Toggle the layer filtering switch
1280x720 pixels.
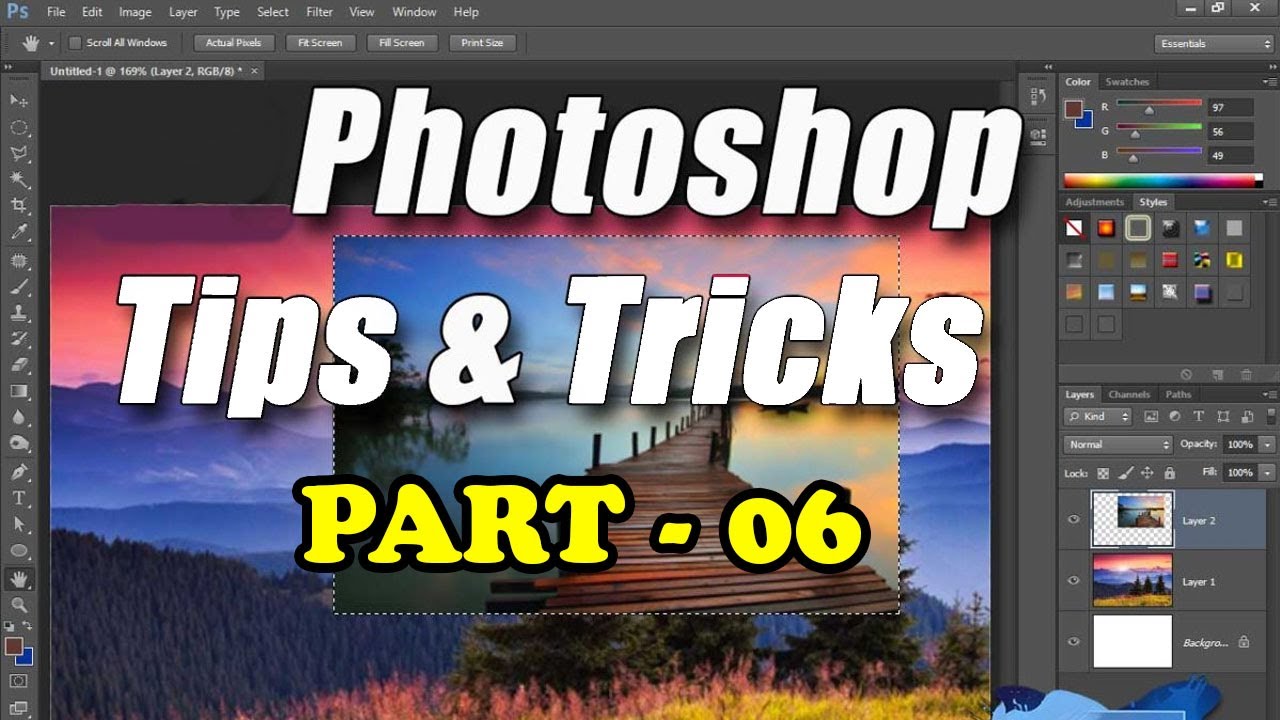point(1271,416)
